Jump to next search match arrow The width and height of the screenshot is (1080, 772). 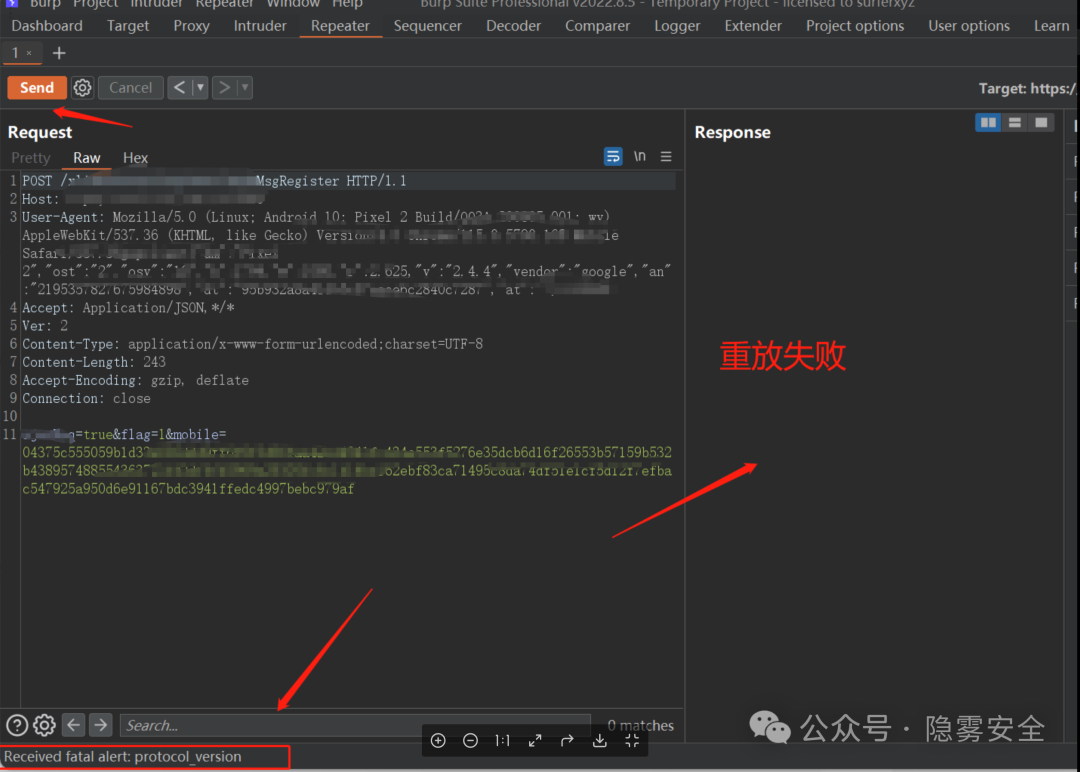point(101,724)
